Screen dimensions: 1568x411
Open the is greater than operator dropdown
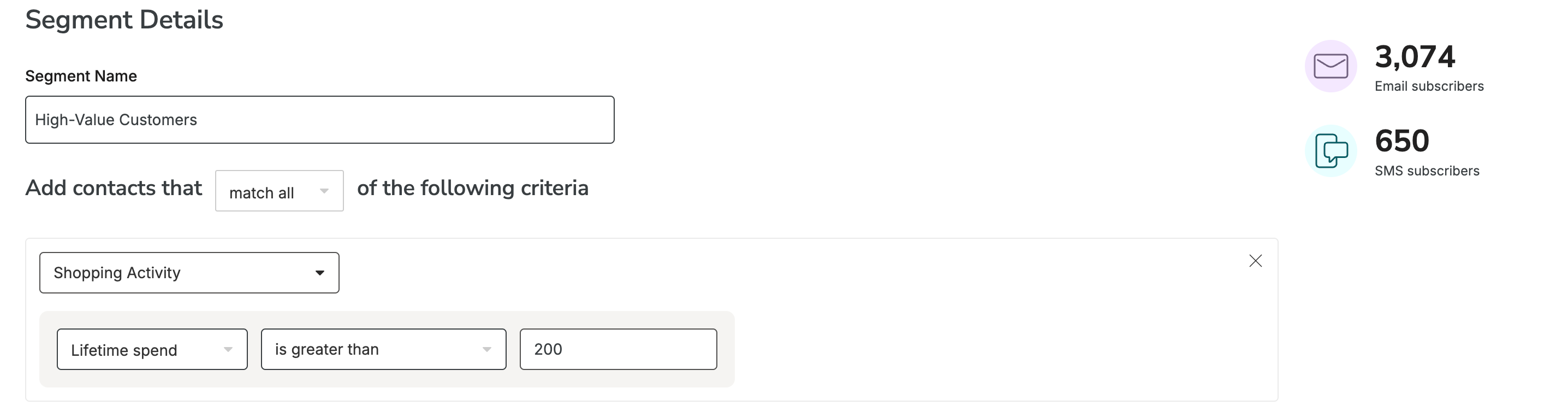pyautogui.click(x=383, y=349)
